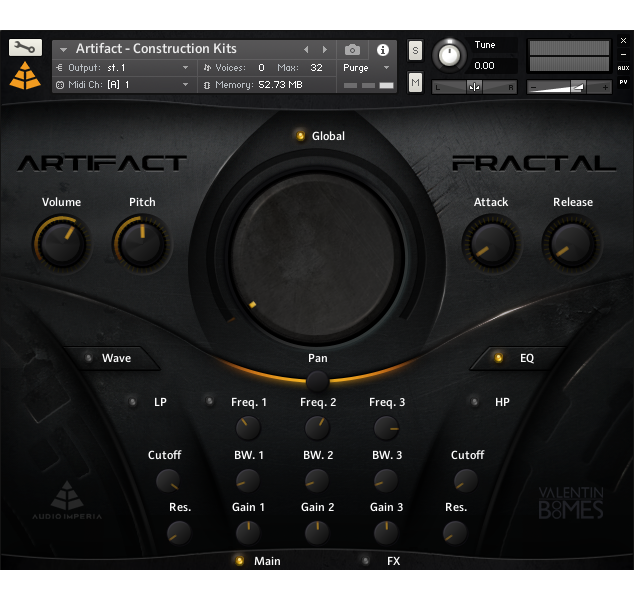This screenshot has width=635, height=600.
Task: Disable the EQ section toggle
Action: (499, 358)
